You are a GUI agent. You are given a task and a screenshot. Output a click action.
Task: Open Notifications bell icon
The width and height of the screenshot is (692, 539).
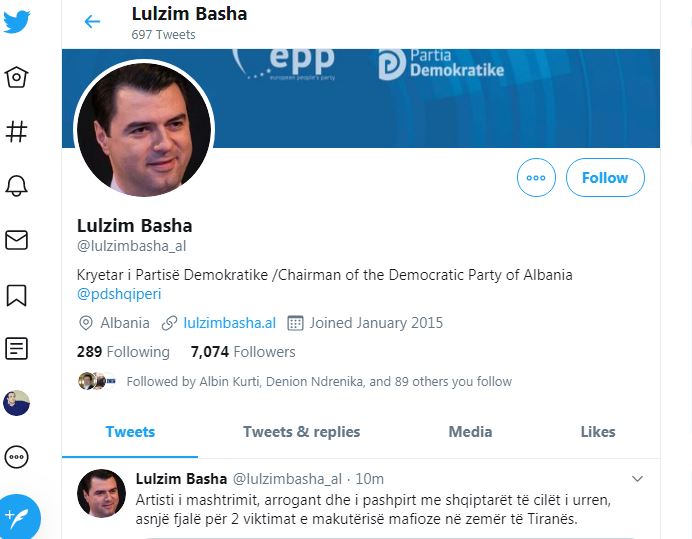(17, 185)
